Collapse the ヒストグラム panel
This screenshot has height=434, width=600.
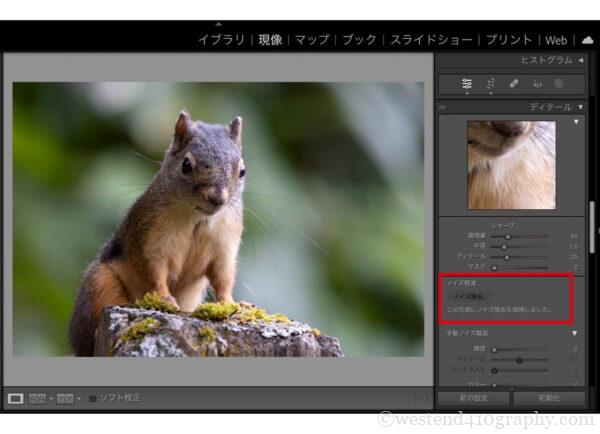580,61
